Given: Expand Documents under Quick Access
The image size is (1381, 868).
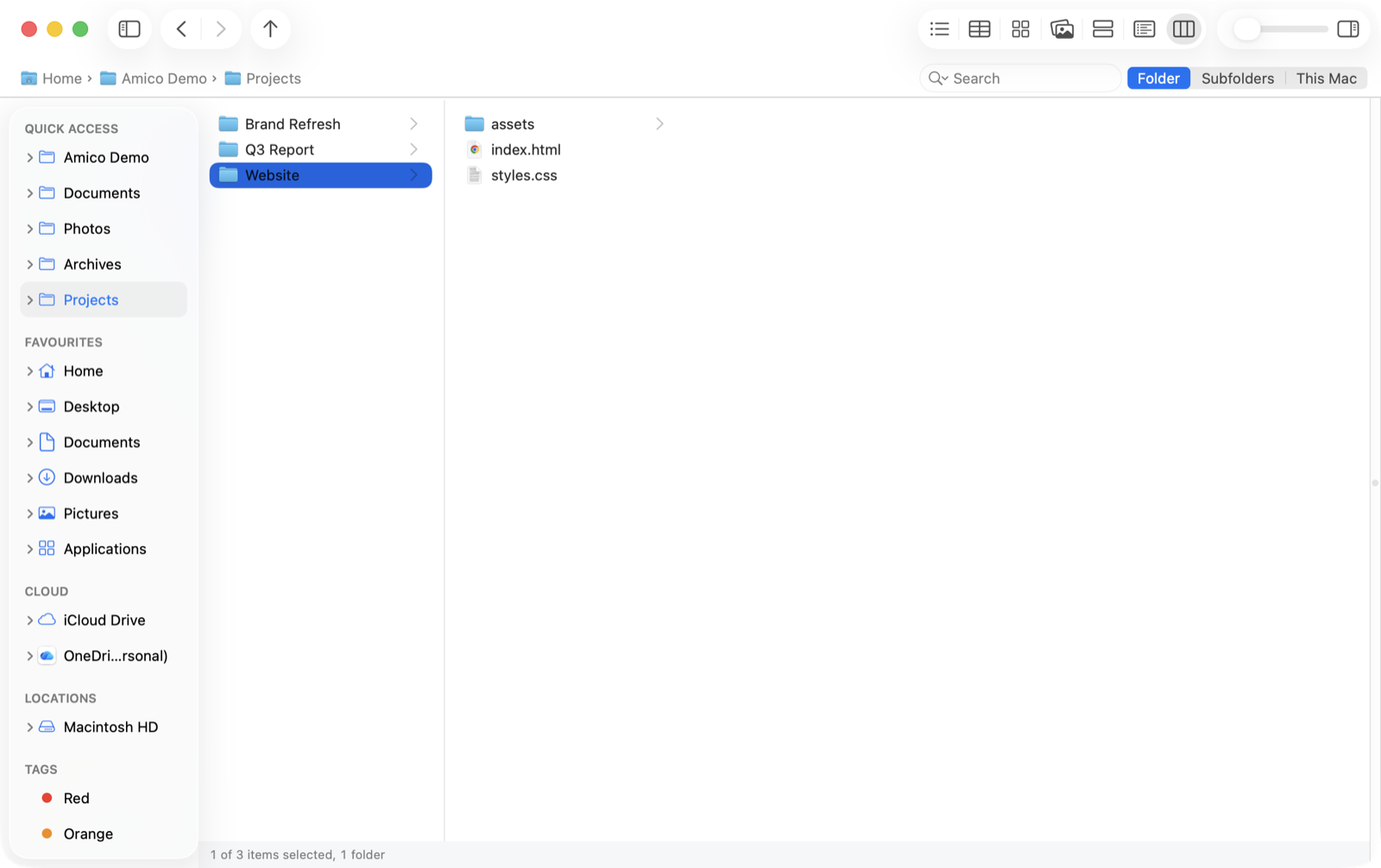Looking at the screenshot, I should click(30, 193).
